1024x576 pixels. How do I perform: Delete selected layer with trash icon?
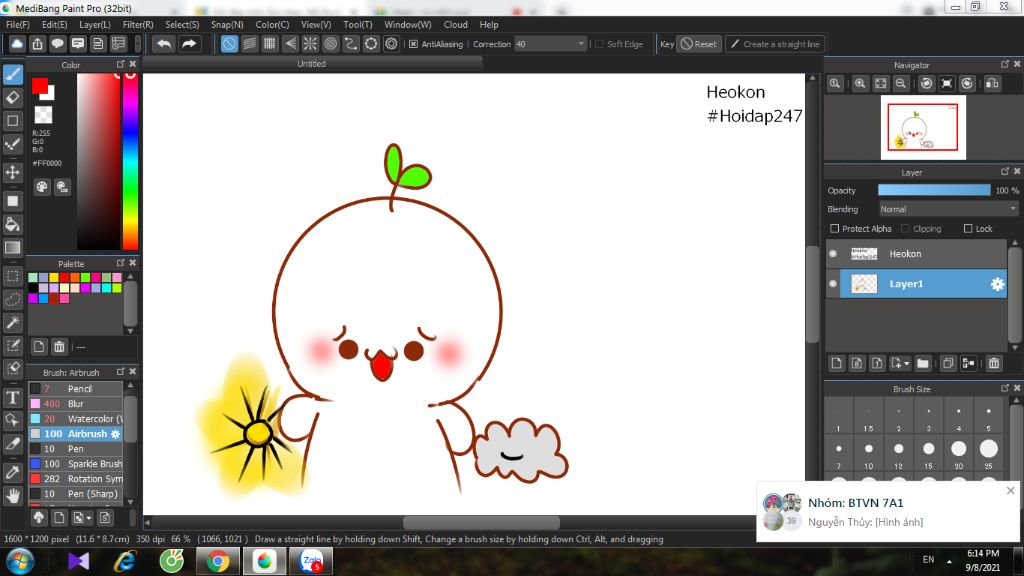click(x=994, y=363)
